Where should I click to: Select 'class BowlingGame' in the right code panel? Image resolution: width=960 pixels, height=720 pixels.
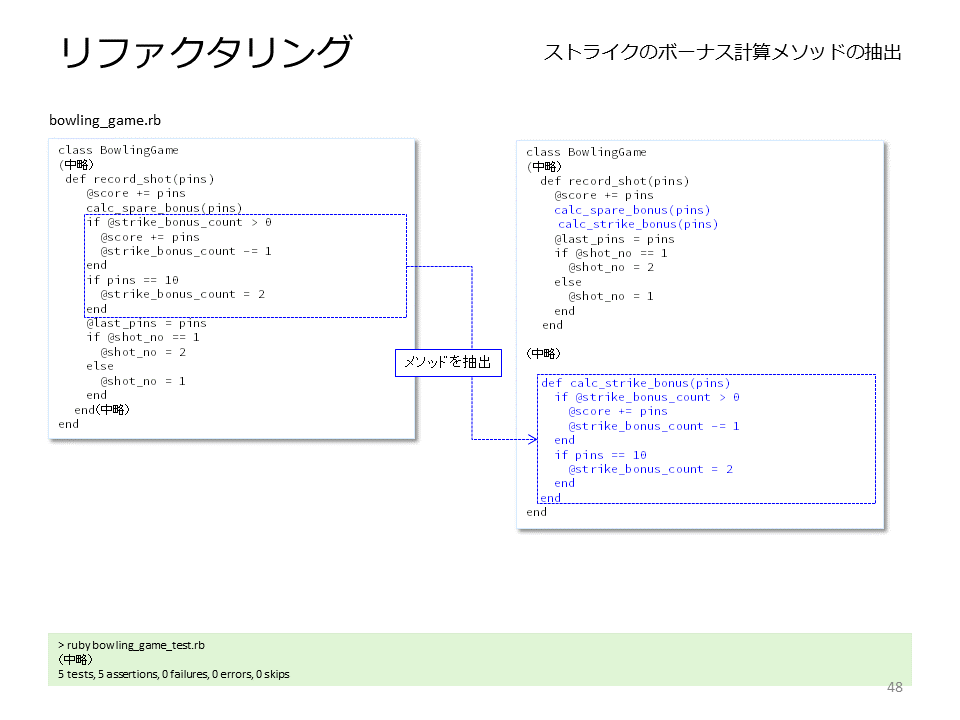586,152
